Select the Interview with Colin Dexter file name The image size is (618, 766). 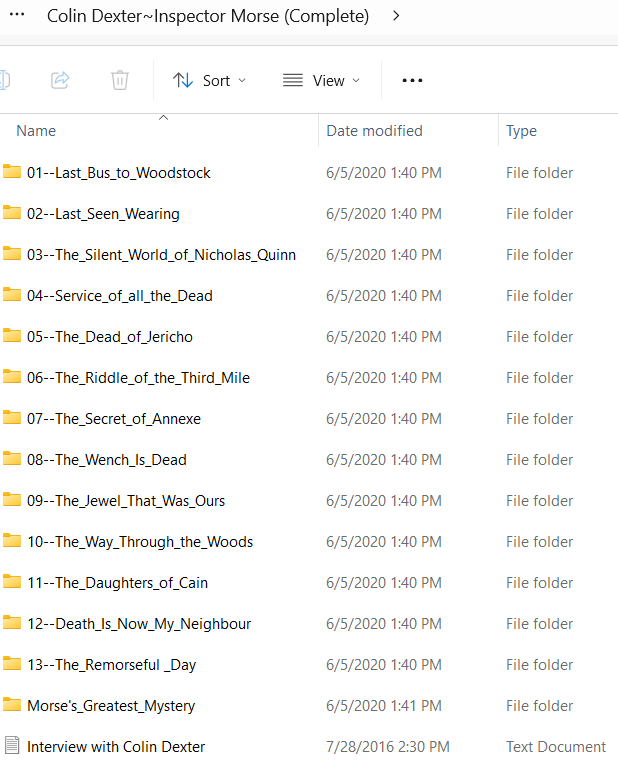[116, 747]
